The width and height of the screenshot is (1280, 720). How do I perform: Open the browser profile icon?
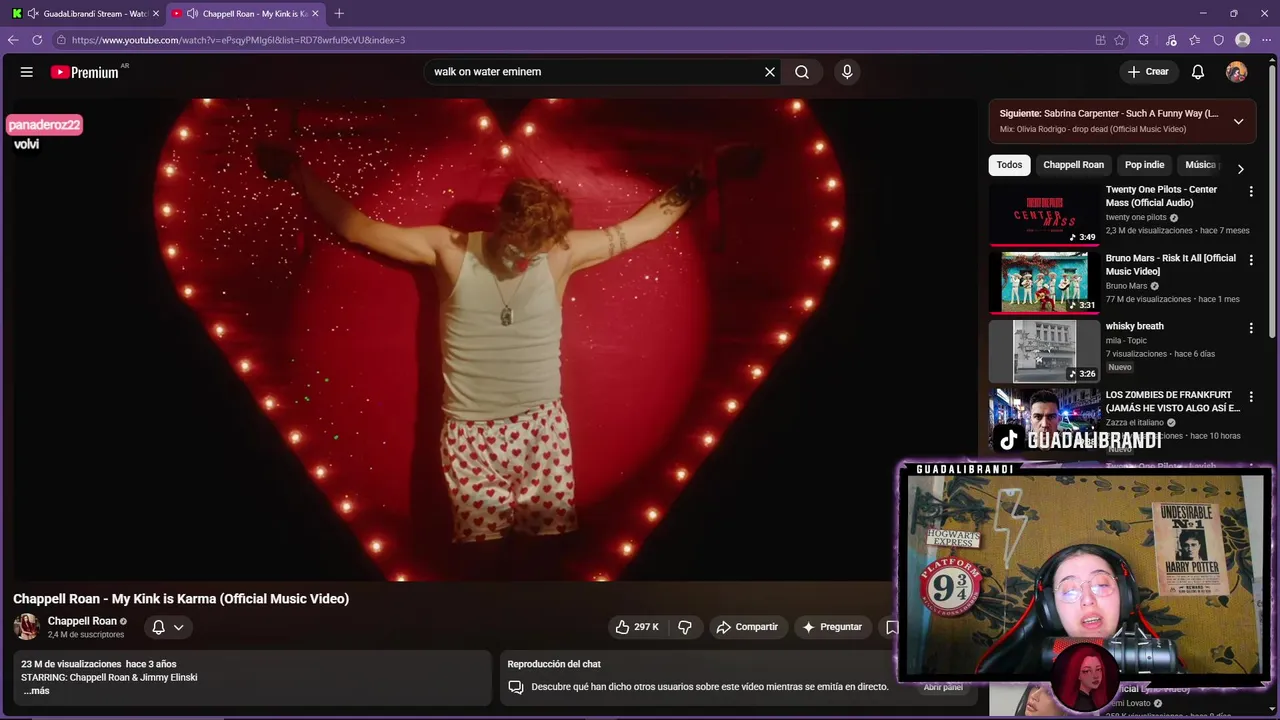pos(1243,40)
